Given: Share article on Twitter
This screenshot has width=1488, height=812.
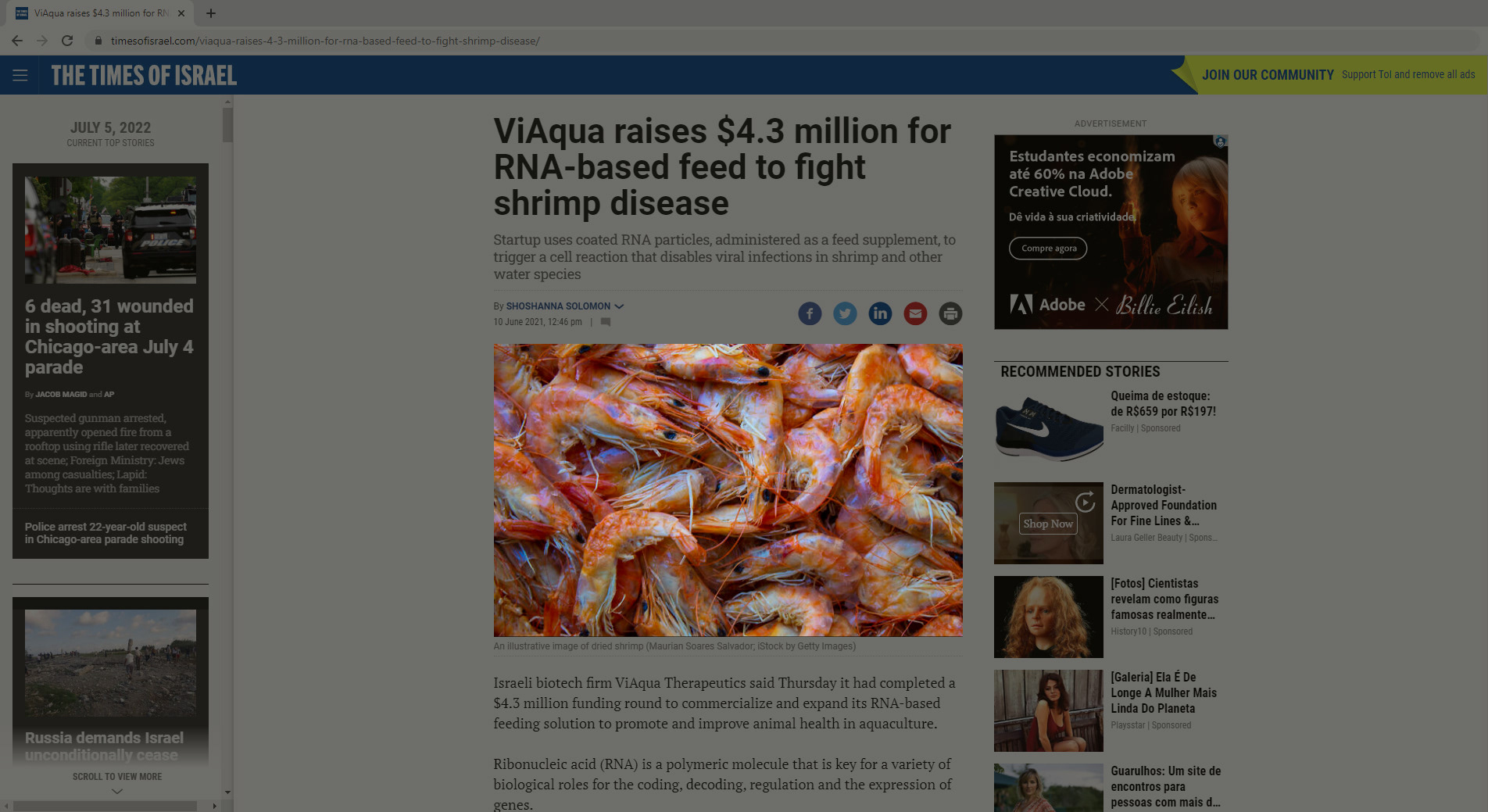Looking at the screenshot, I should click(845, 313).
